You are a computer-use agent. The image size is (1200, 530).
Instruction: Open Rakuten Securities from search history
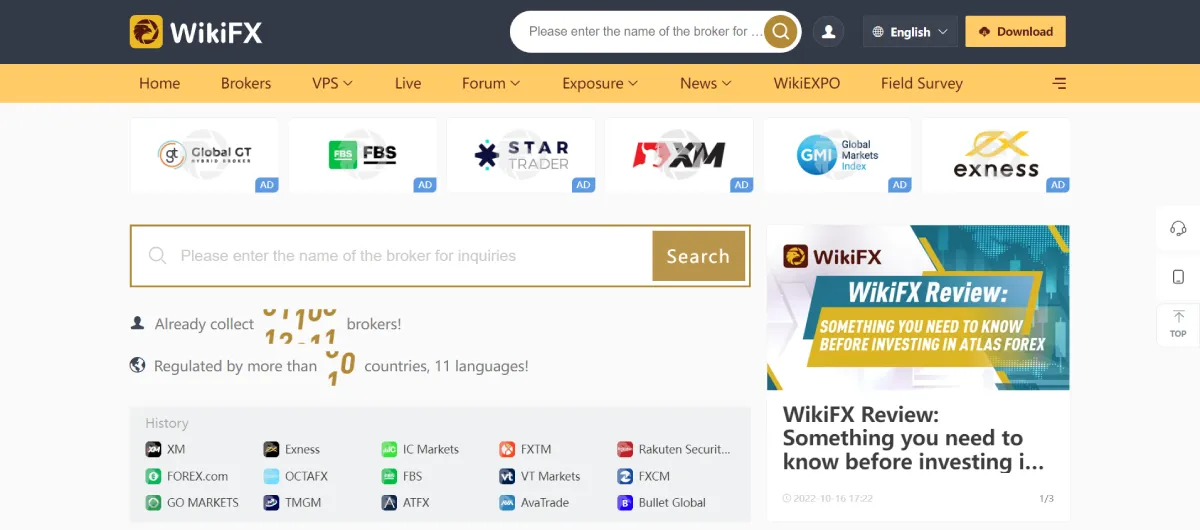(674, 449)
